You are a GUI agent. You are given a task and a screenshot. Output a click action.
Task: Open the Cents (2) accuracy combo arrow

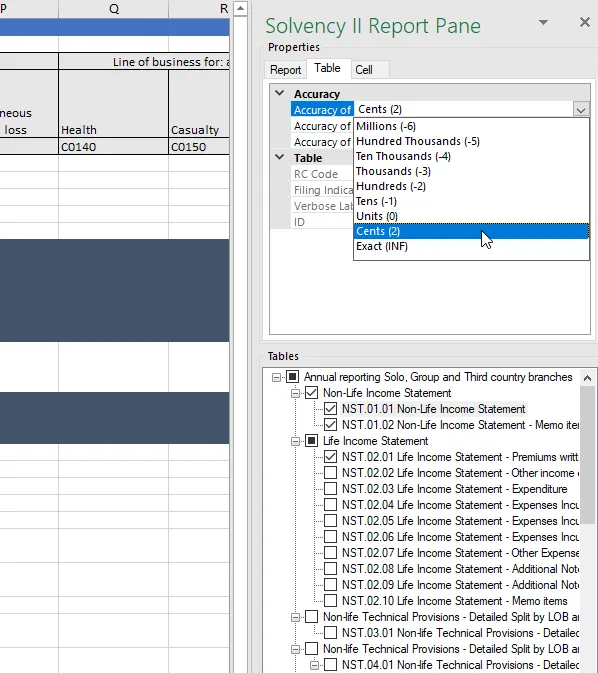pyautogui.click(x=581, y=110)
